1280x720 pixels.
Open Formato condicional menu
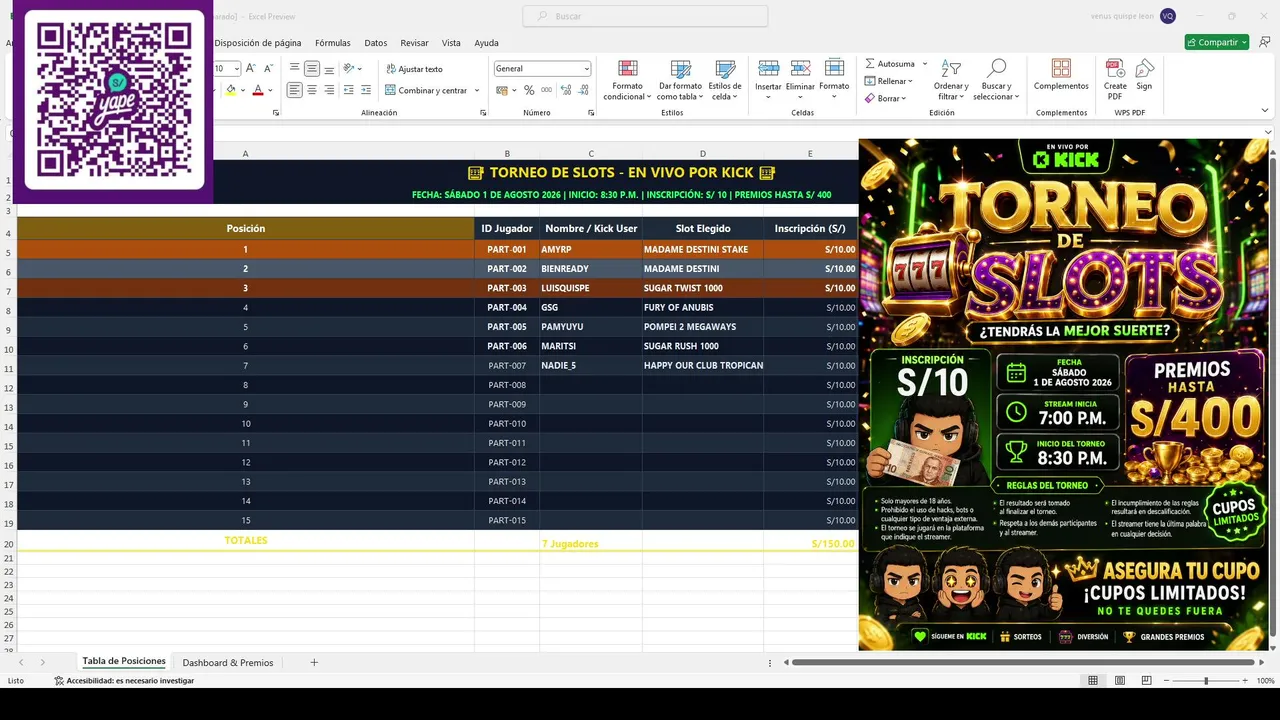coord(628,80)
